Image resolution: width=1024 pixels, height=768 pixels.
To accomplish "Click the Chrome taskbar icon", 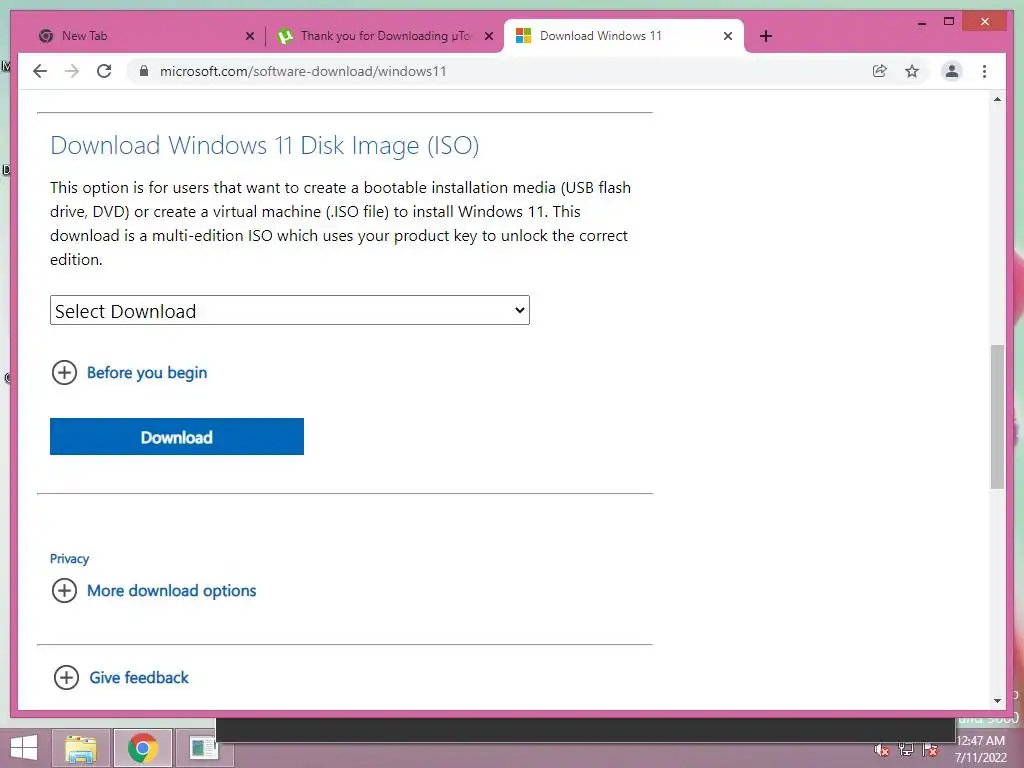I will pos(143,748).
